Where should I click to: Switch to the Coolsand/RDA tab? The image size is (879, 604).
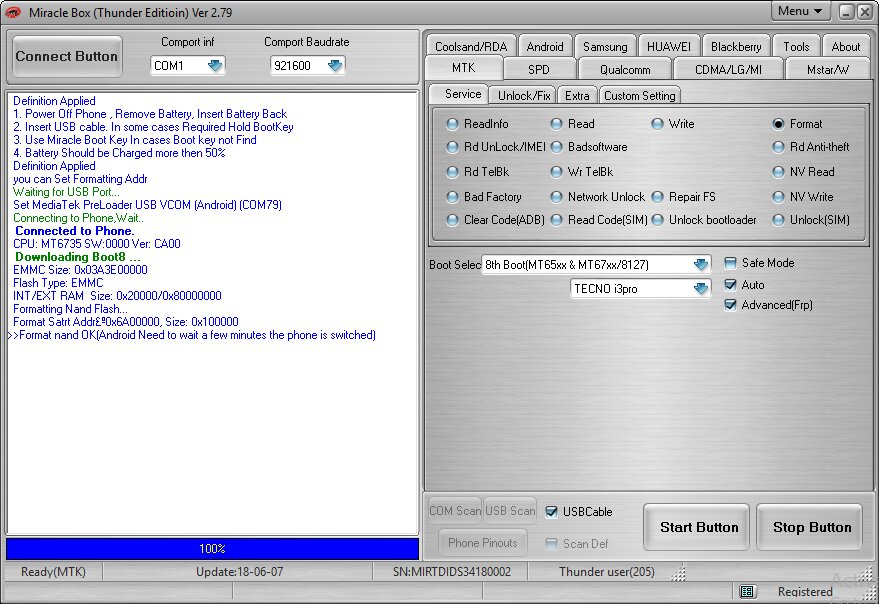click(x=471, y=47)
